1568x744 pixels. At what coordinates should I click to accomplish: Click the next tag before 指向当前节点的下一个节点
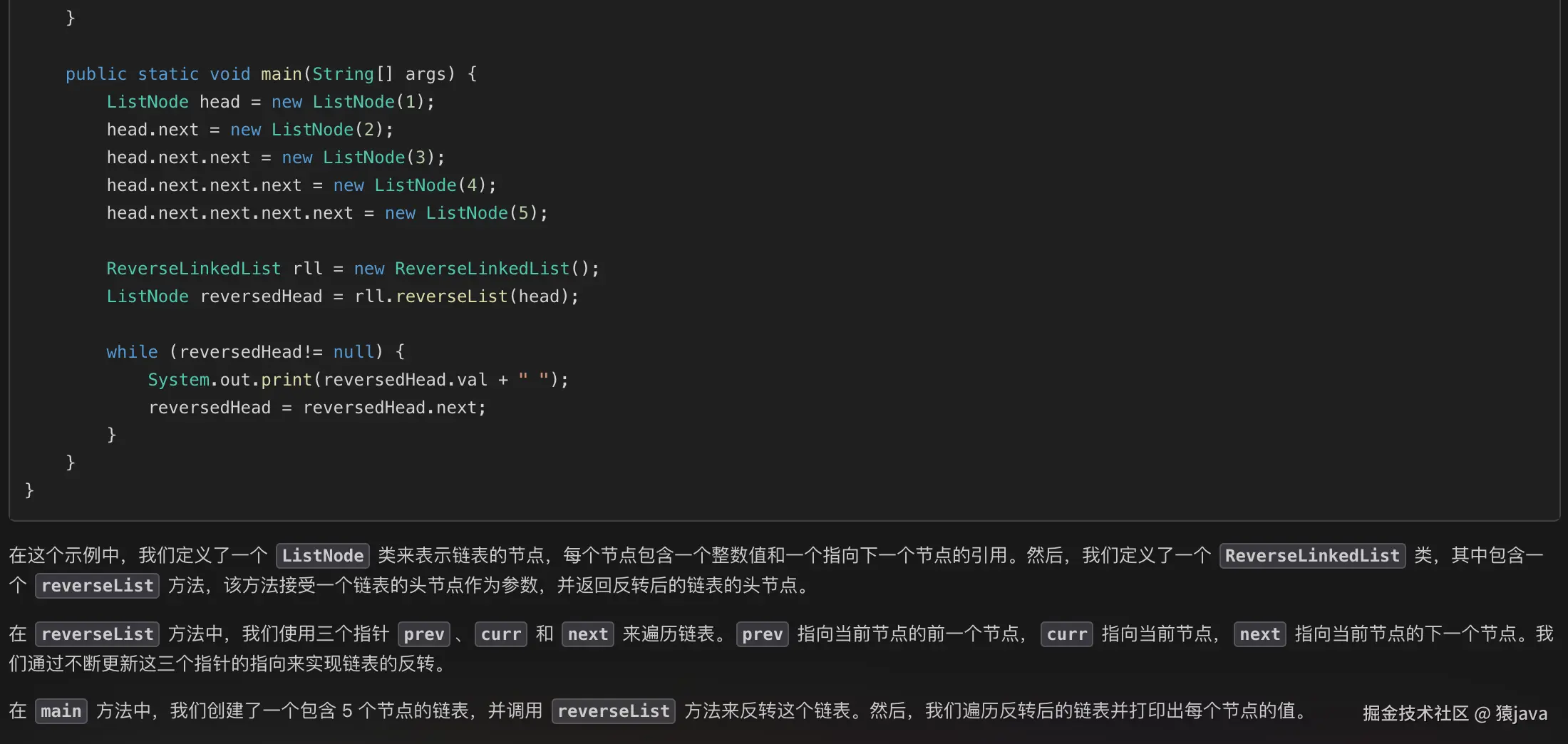1259,634
